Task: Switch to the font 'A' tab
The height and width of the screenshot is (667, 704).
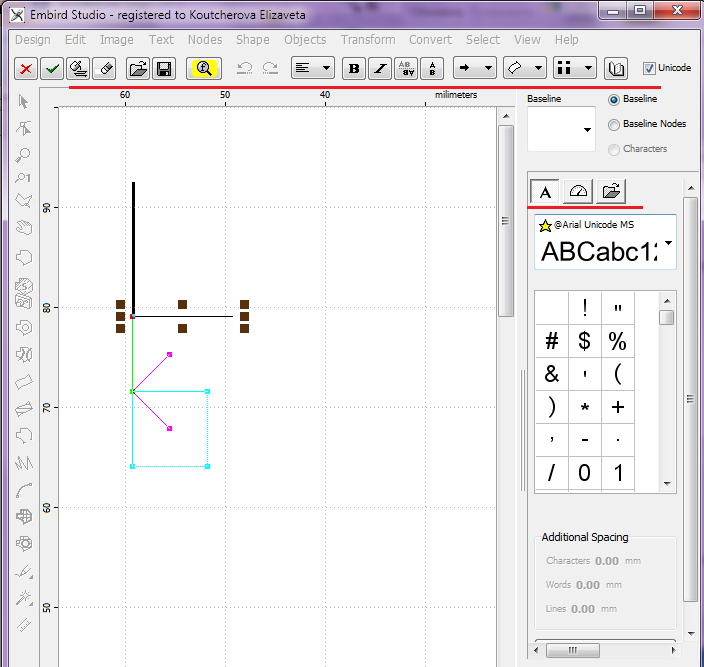Action: click(545, 191)
